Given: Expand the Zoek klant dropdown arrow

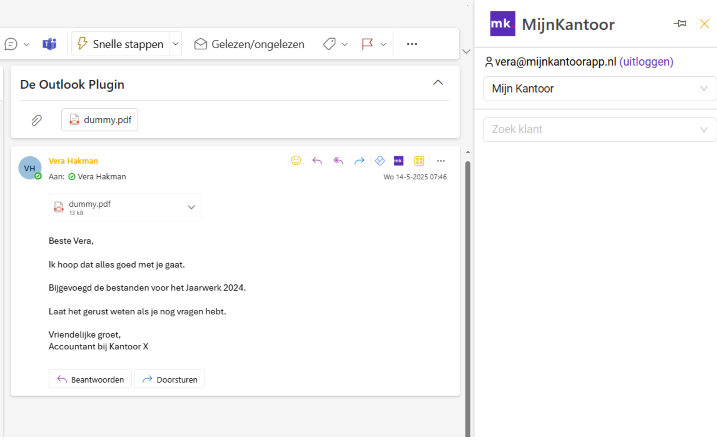Looking at the screenshot, I should (704, 129).
